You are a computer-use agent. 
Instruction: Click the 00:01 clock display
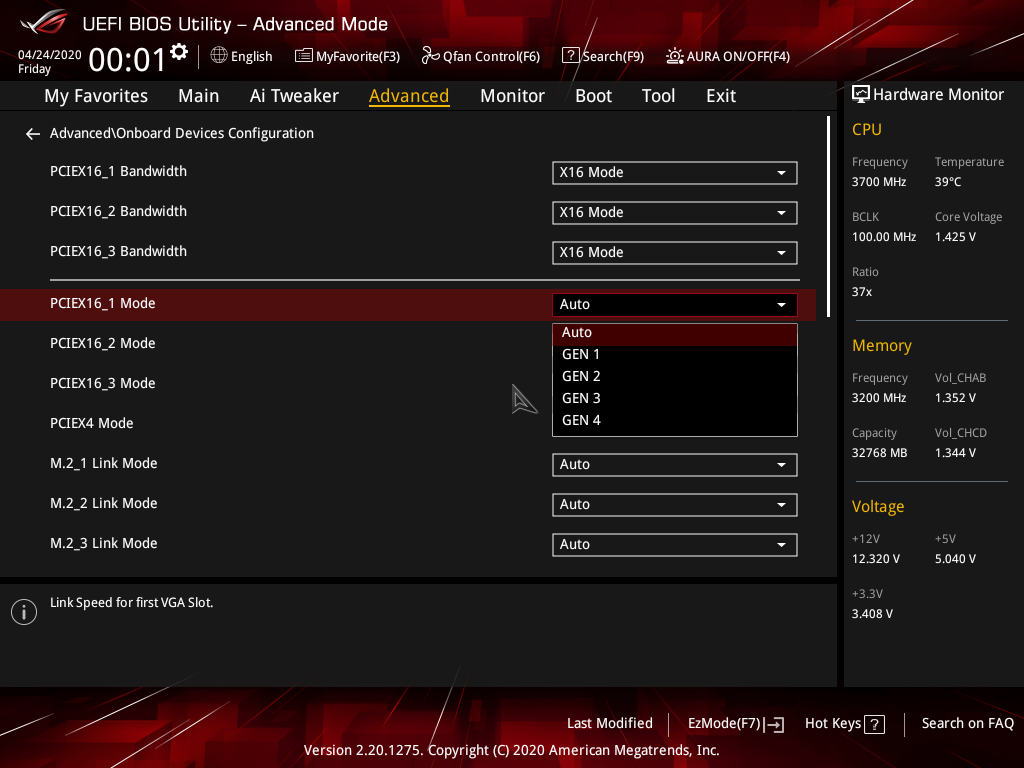click(127, 60)
